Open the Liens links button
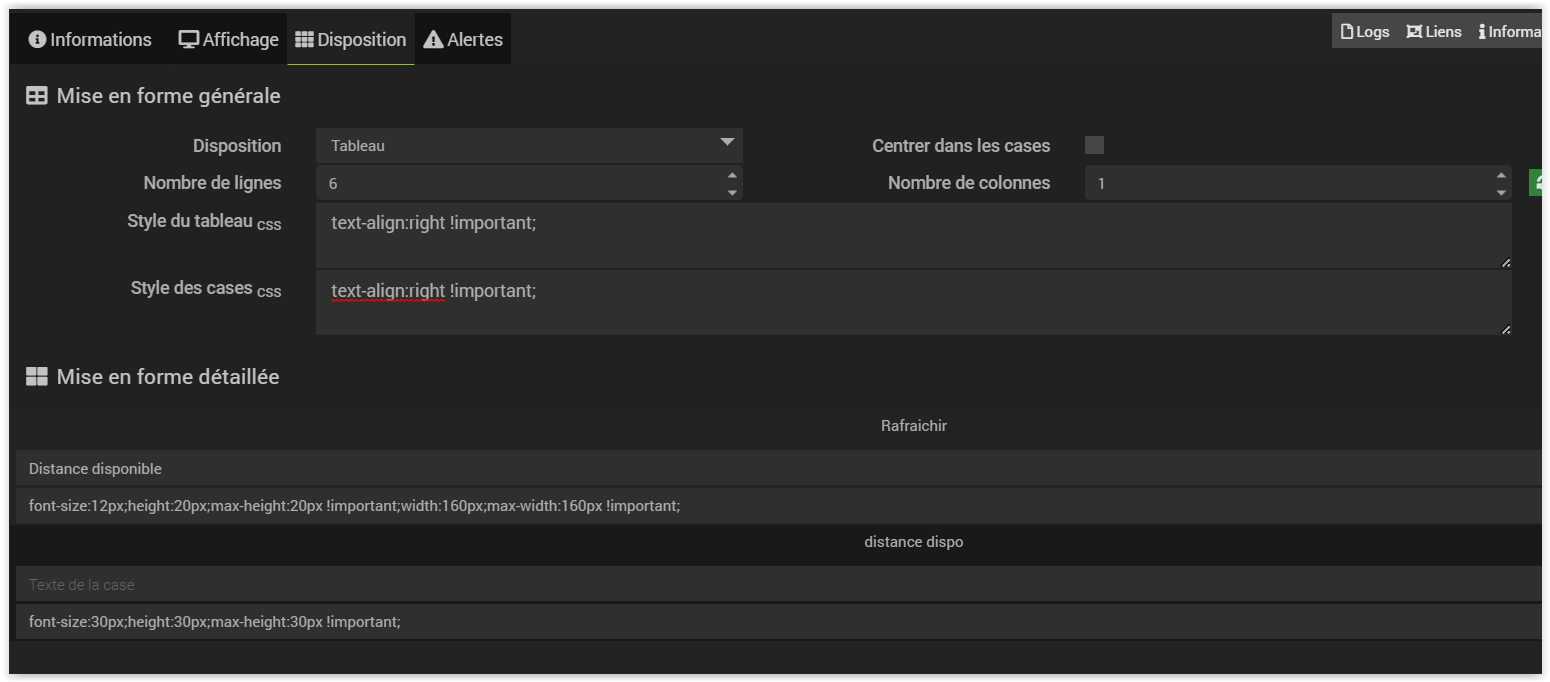This screenshot has width=1550, height=682. coord(1433,32)
